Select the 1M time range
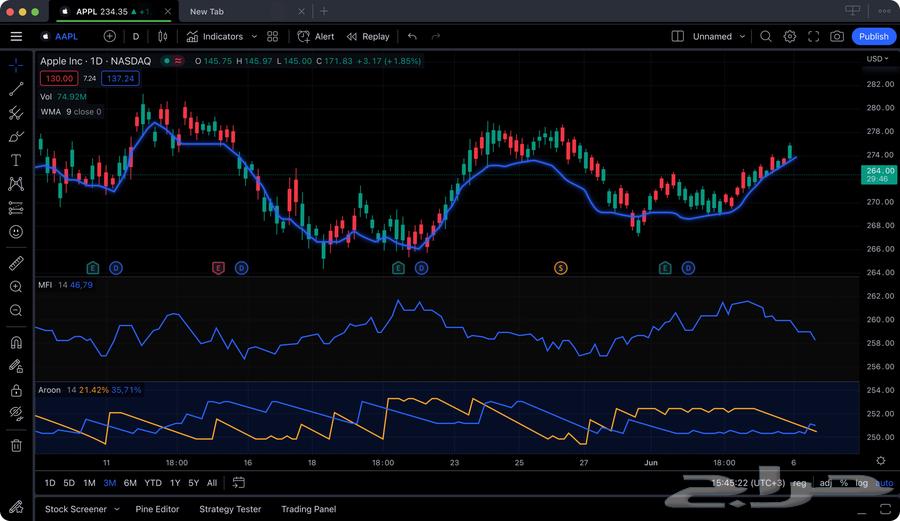Viewport: 900px width, 521px height. (89, 483)
